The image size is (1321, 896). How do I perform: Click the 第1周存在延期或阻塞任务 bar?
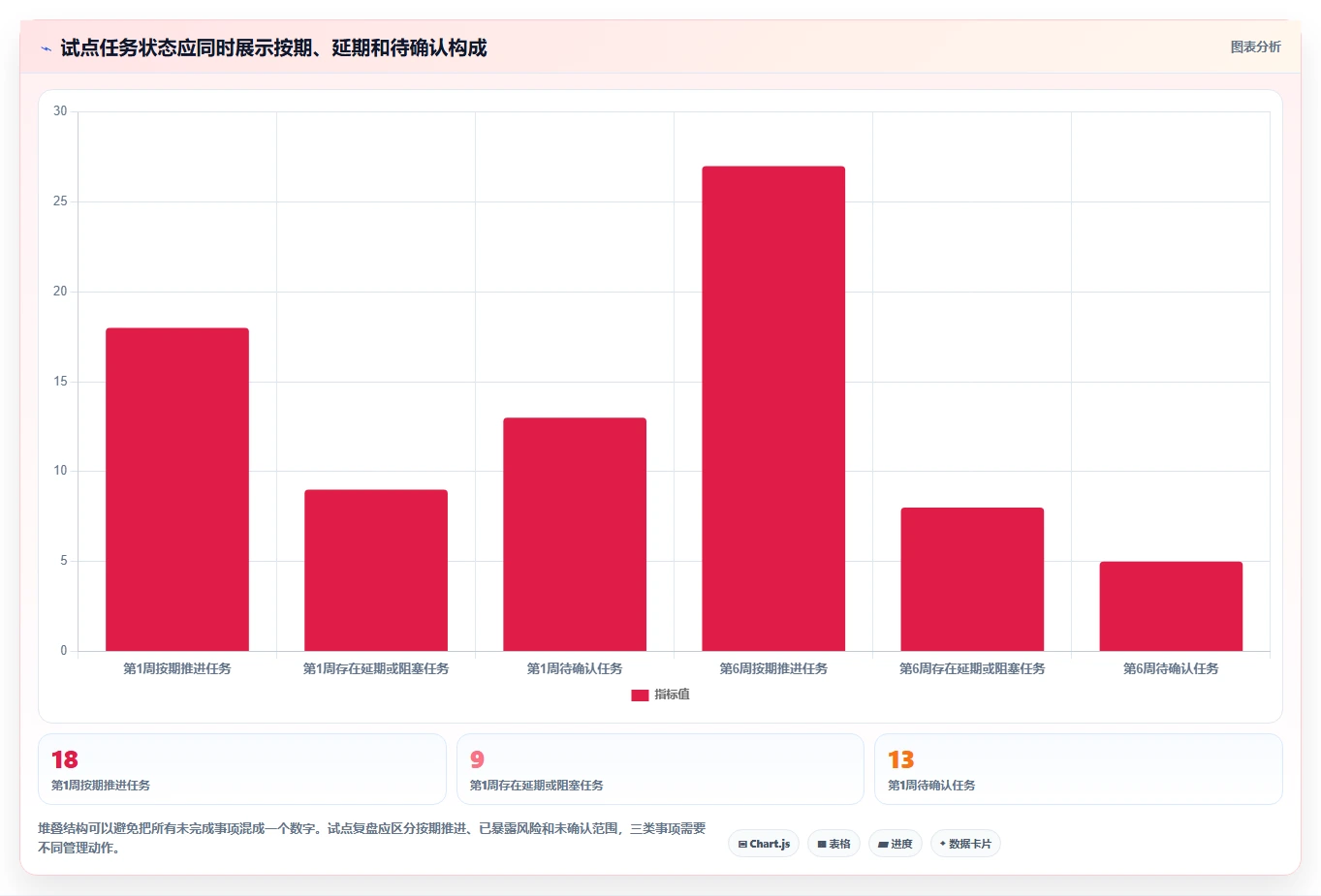point(376,571)
